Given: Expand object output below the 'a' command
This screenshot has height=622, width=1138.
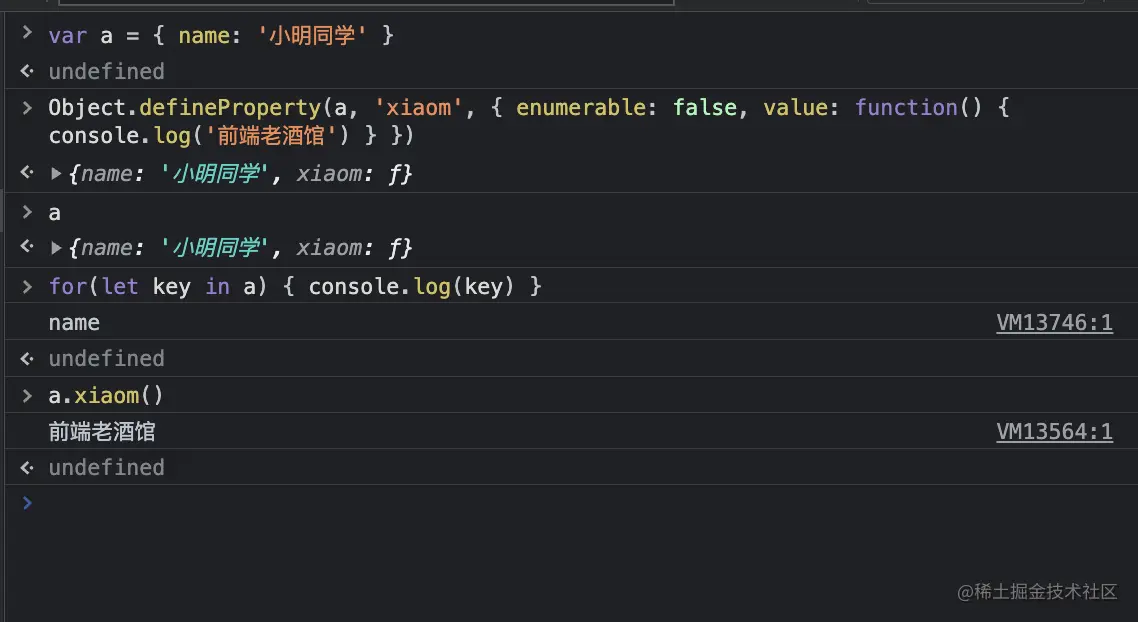Looking at the screenshot, I should (x=57, y=248).
